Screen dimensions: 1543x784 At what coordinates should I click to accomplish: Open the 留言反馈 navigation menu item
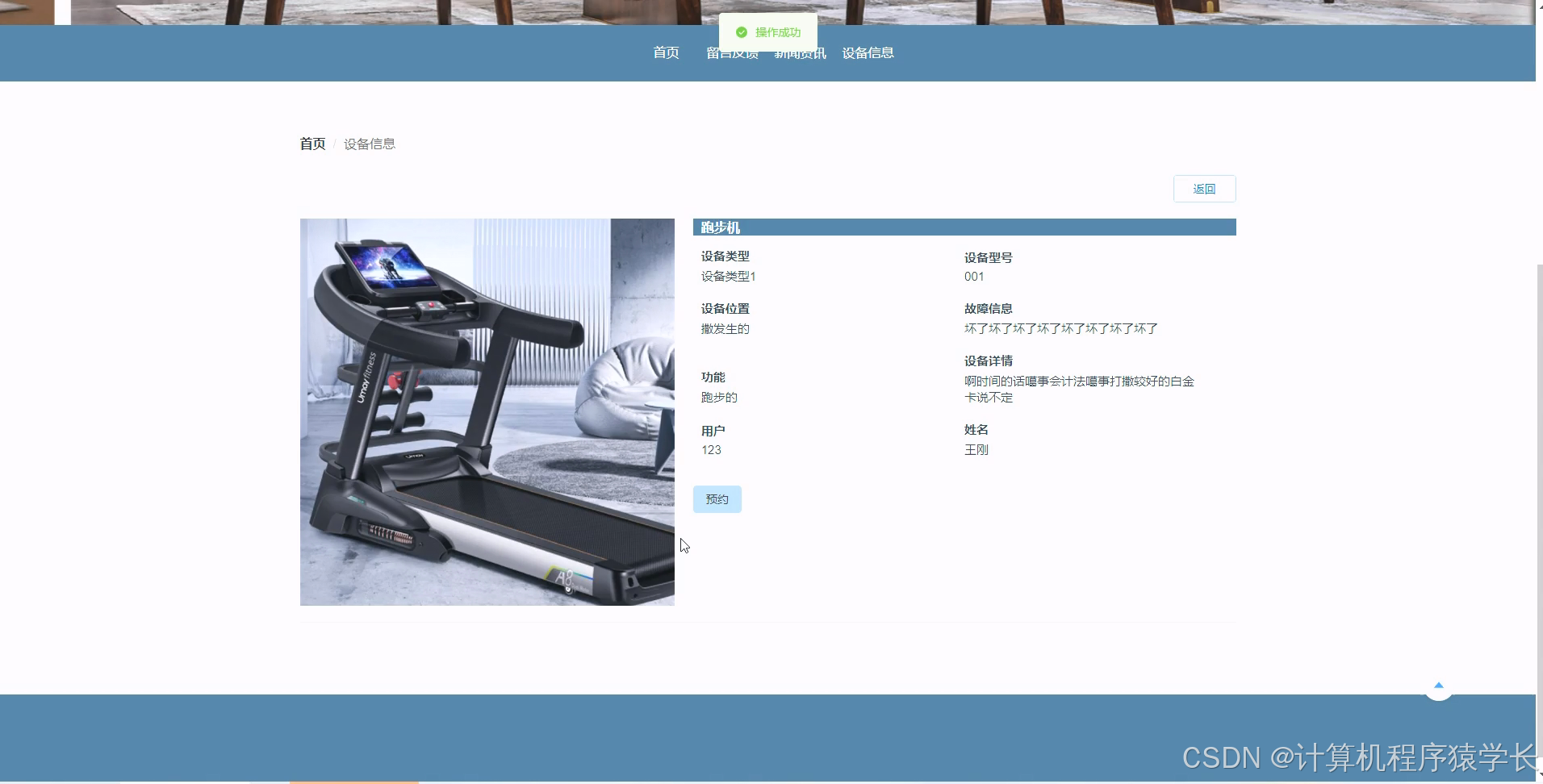pos(731,52)
